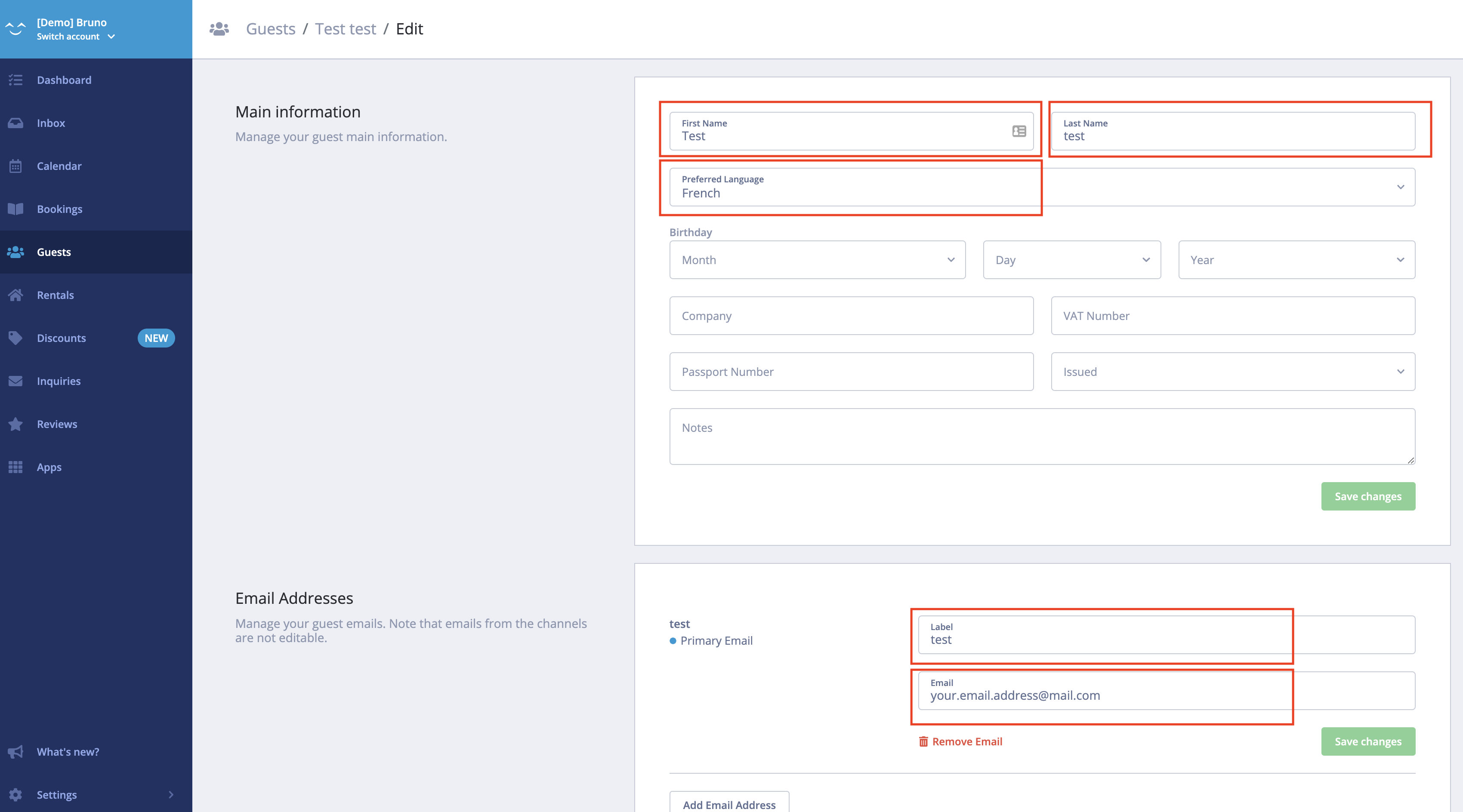Go to Guests in the breadcrumb
Image resolution: width=1463 pixels, height=812 pixels.
click(x=270, y=29)
